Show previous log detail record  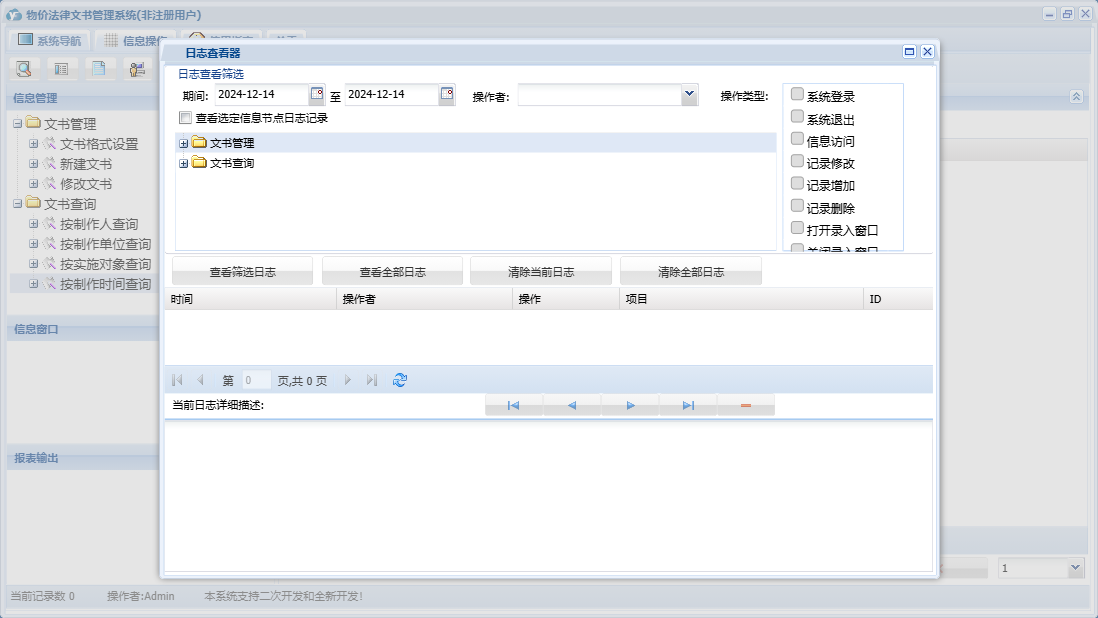572,405
